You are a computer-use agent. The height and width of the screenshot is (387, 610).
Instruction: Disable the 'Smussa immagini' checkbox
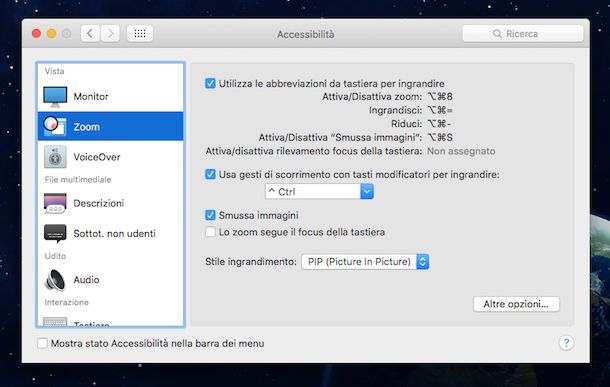pos(210,215)
